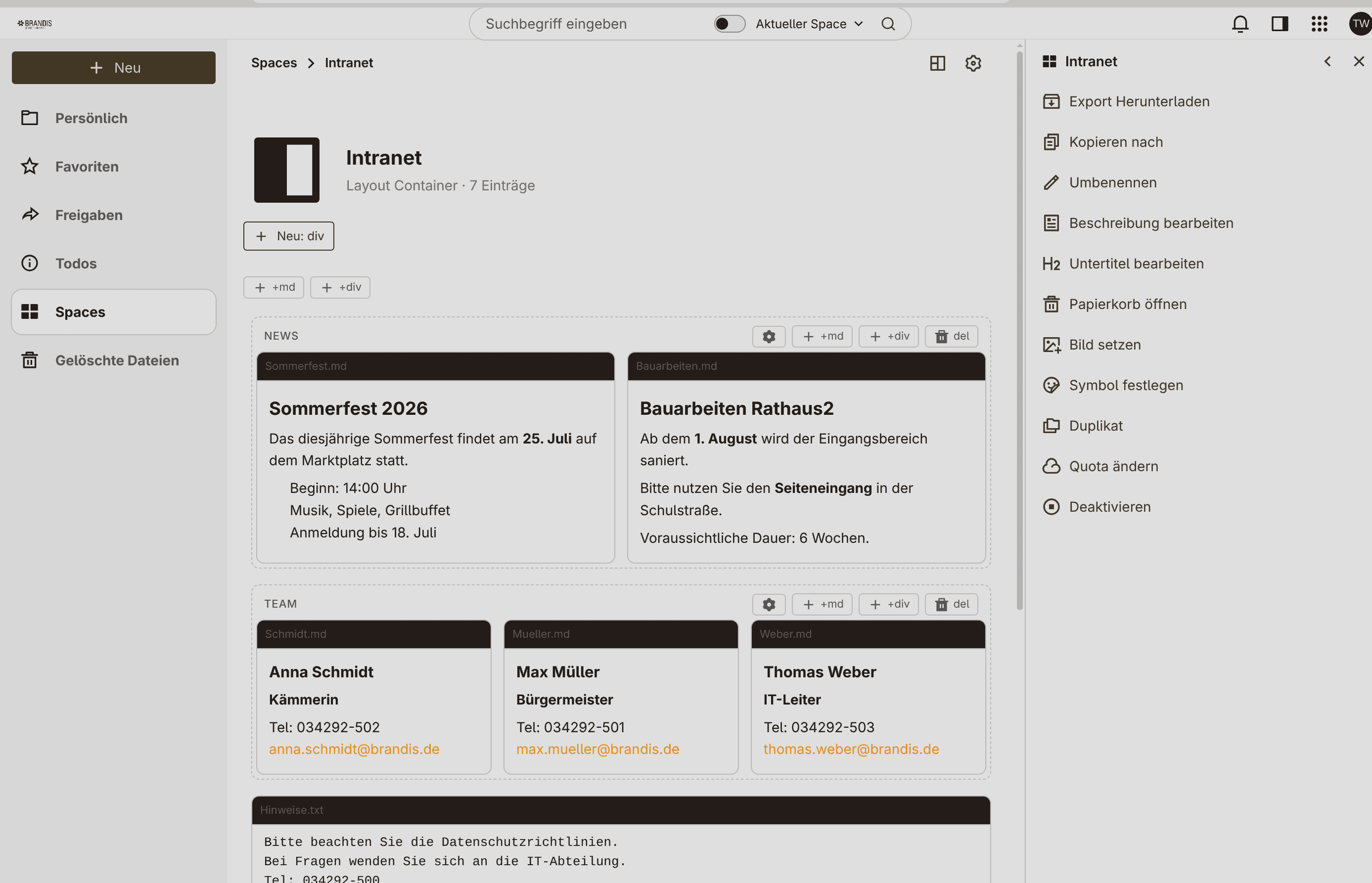Image resolution: width=1372 pixels, height=883 pixels.
Task: Collapse the Intranet panel with back chevron
Action: click(1327, 61)
